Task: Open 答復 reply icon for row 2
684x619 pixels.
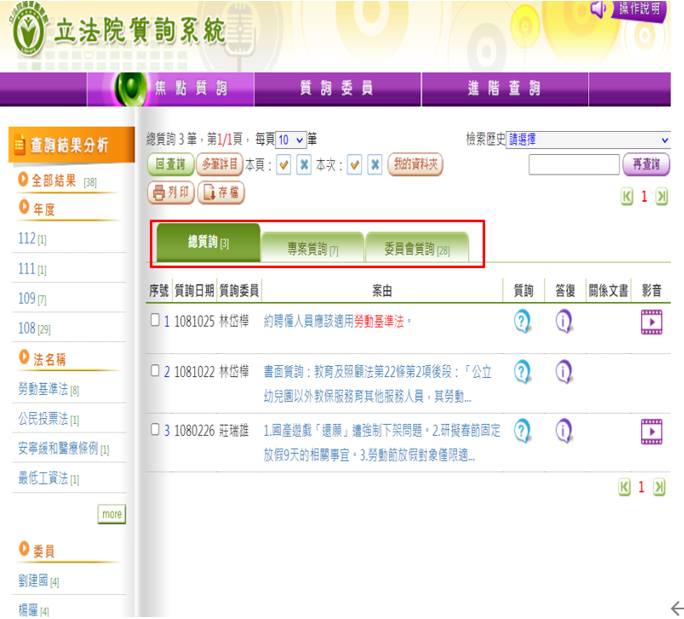Action: (x=564, y=371)
